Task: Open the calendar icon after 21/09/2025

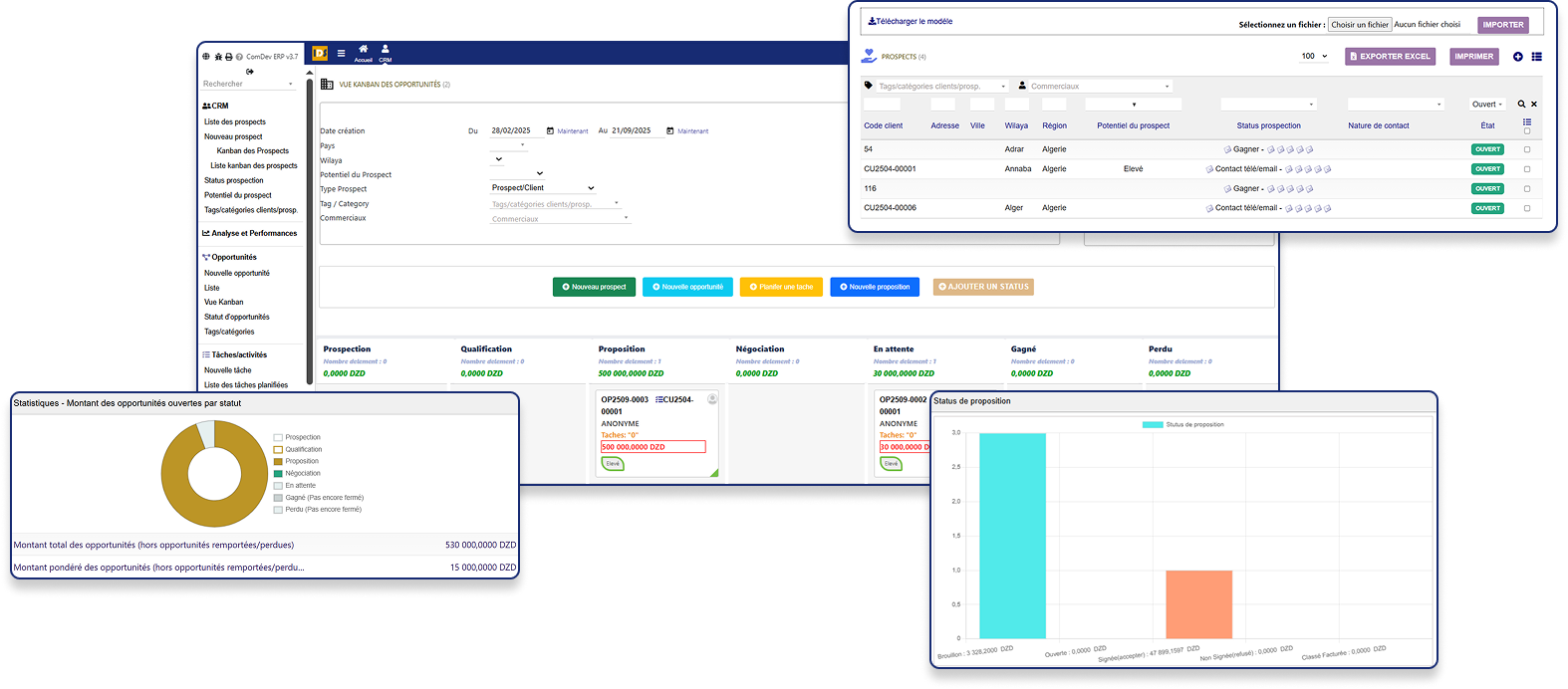Action: [x=670, y=130]
